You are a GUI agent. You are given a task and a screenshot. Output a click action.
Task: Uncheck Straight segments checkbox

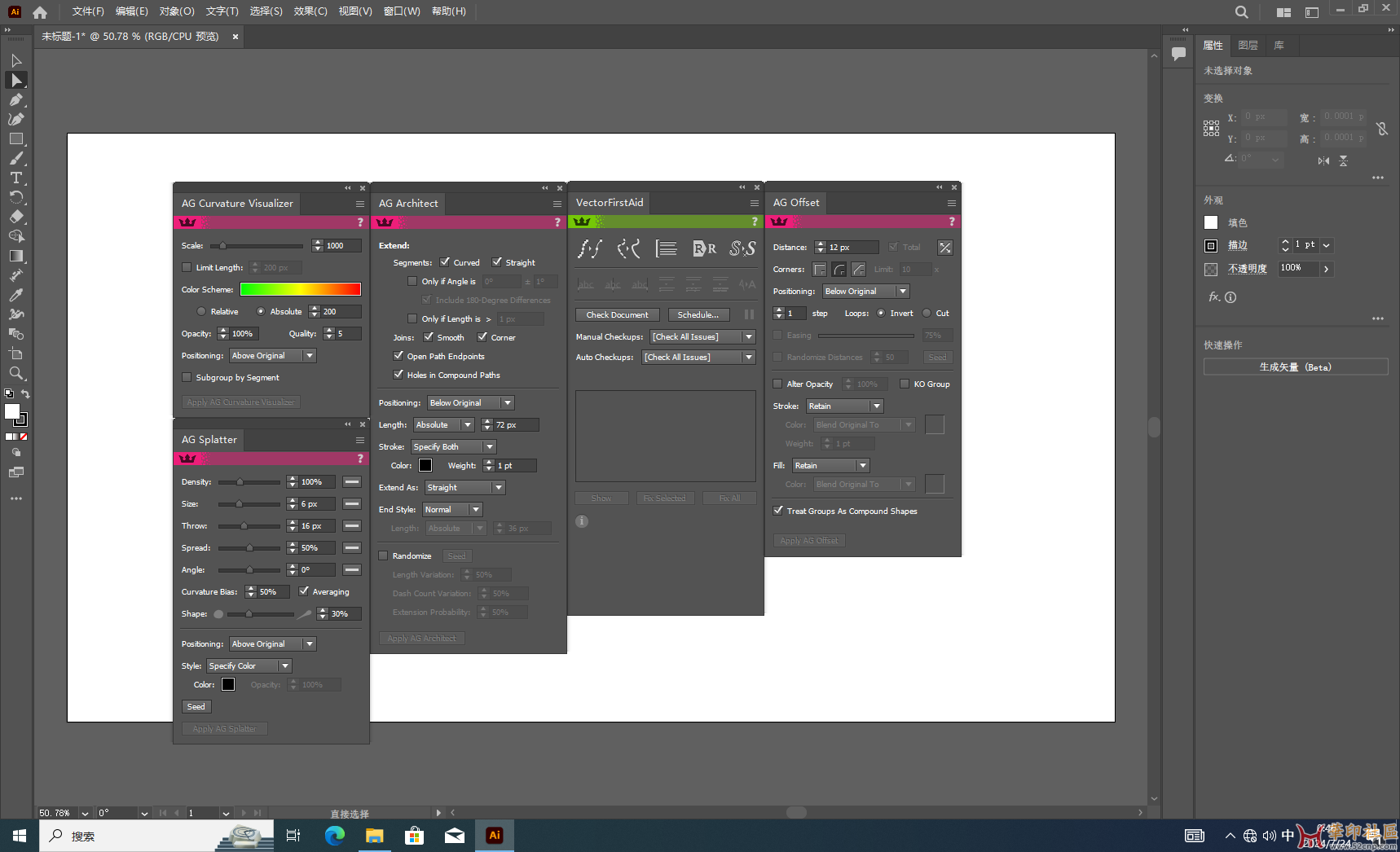(497, 262)
